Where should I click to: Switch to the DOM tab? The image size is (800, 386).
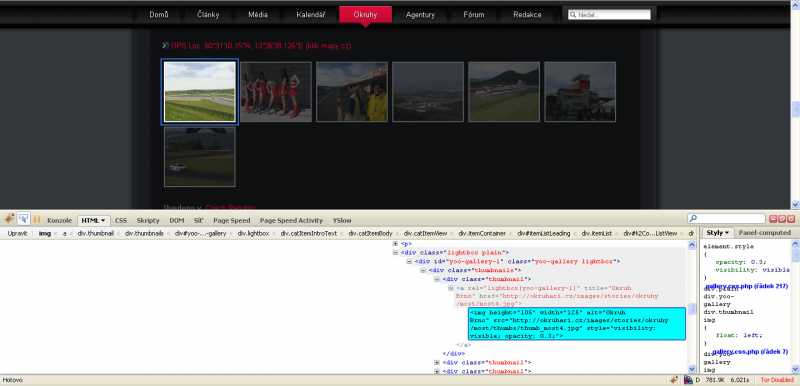coord(177,220)
